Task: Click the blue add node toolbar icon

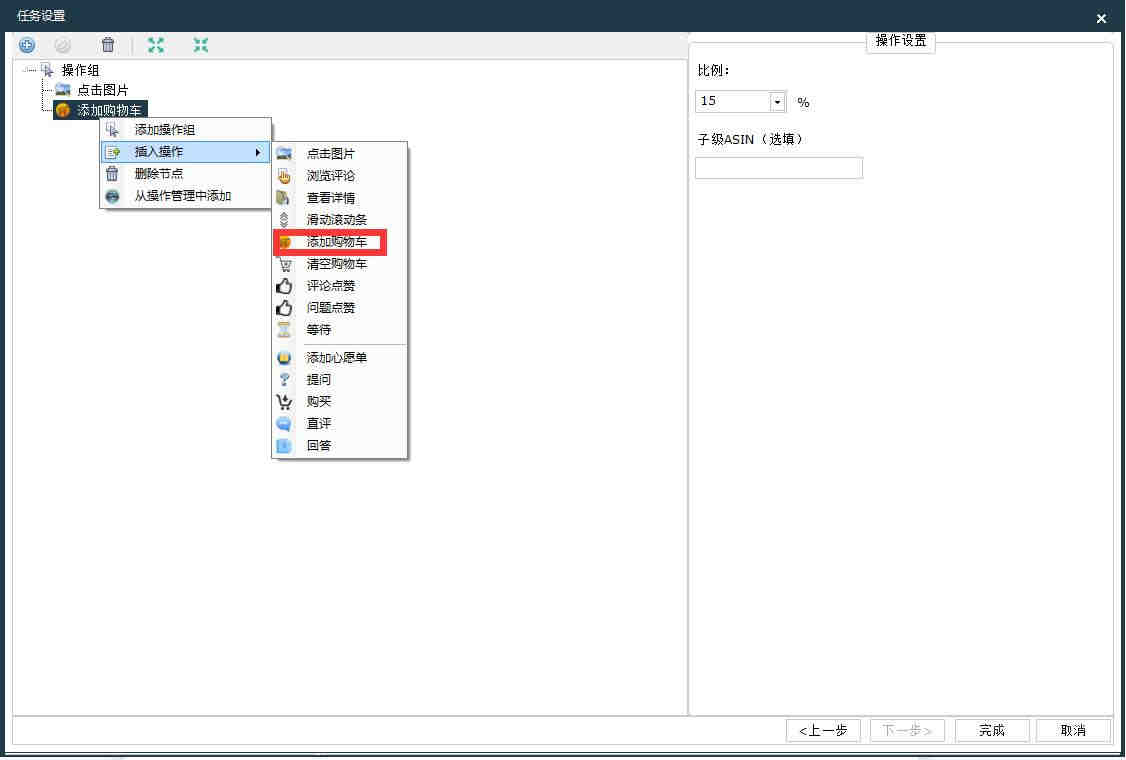Action: click(27, 45)
